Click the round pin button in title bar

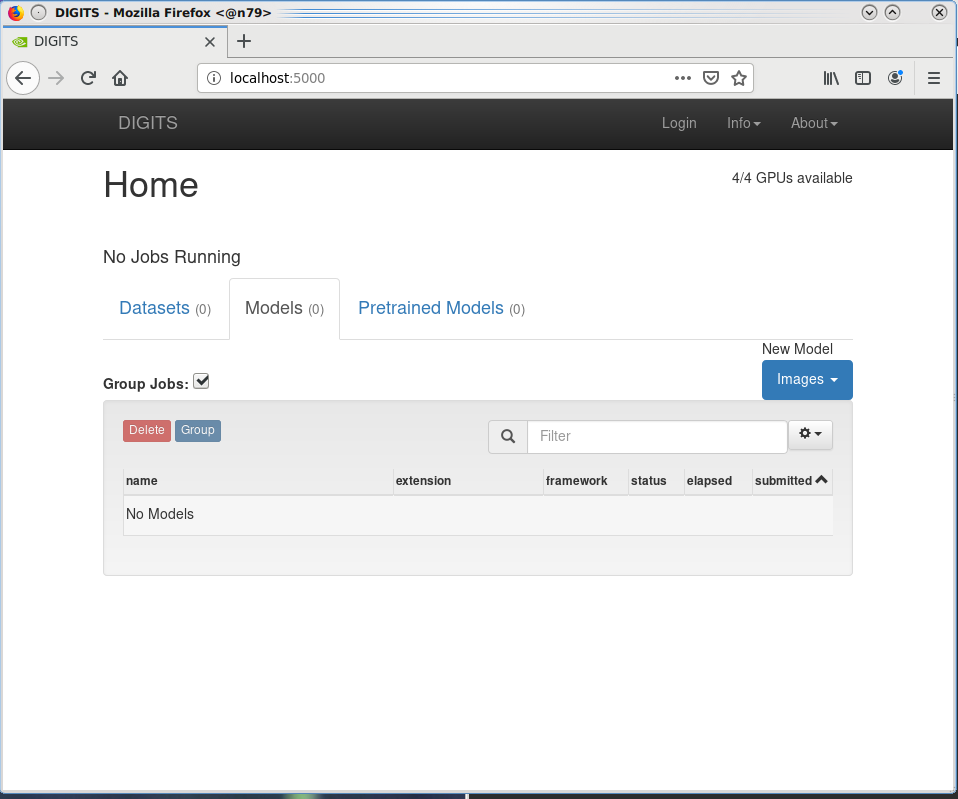[38, 12]
